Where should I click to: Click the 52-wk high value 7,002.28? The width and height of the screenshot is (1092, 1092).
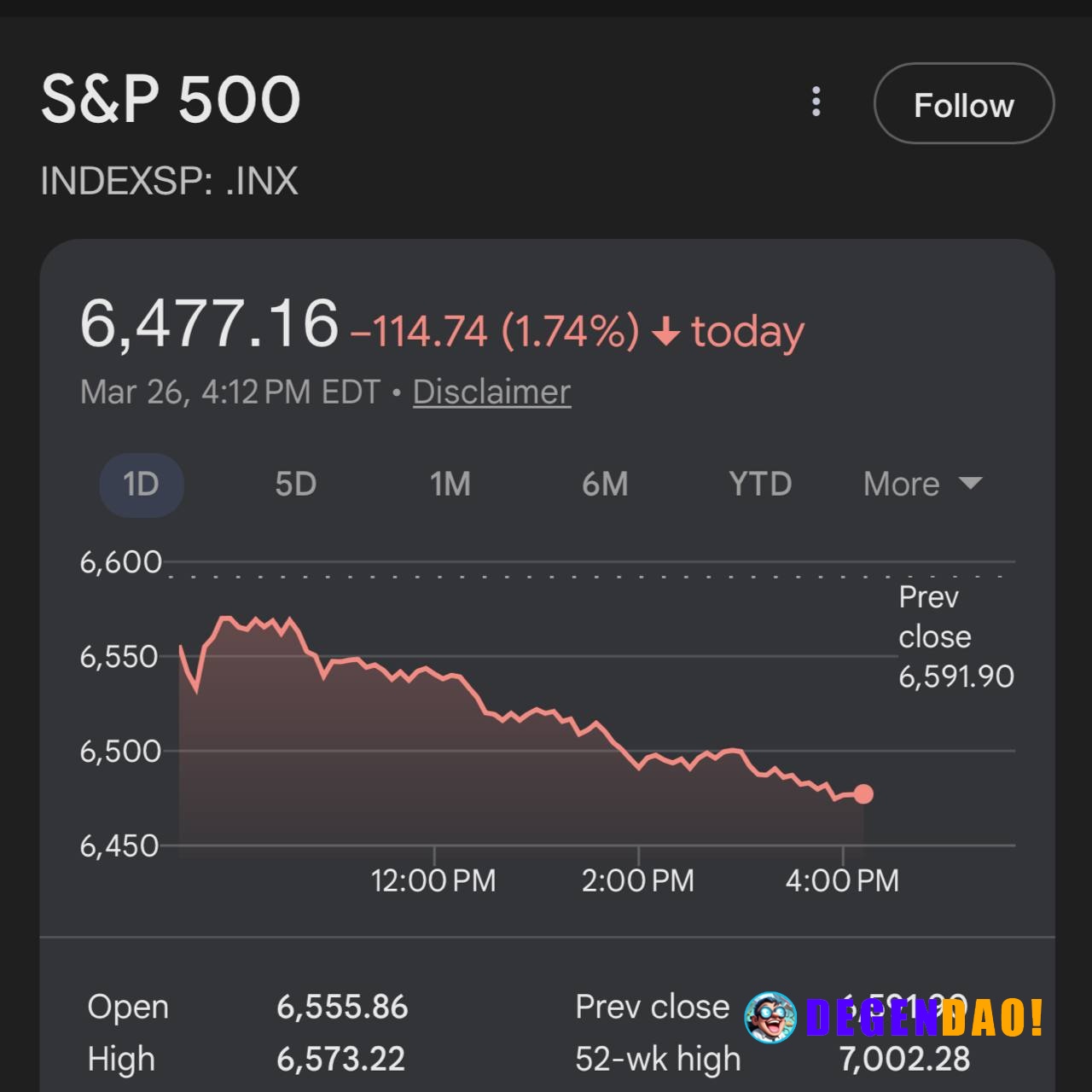903,1059
